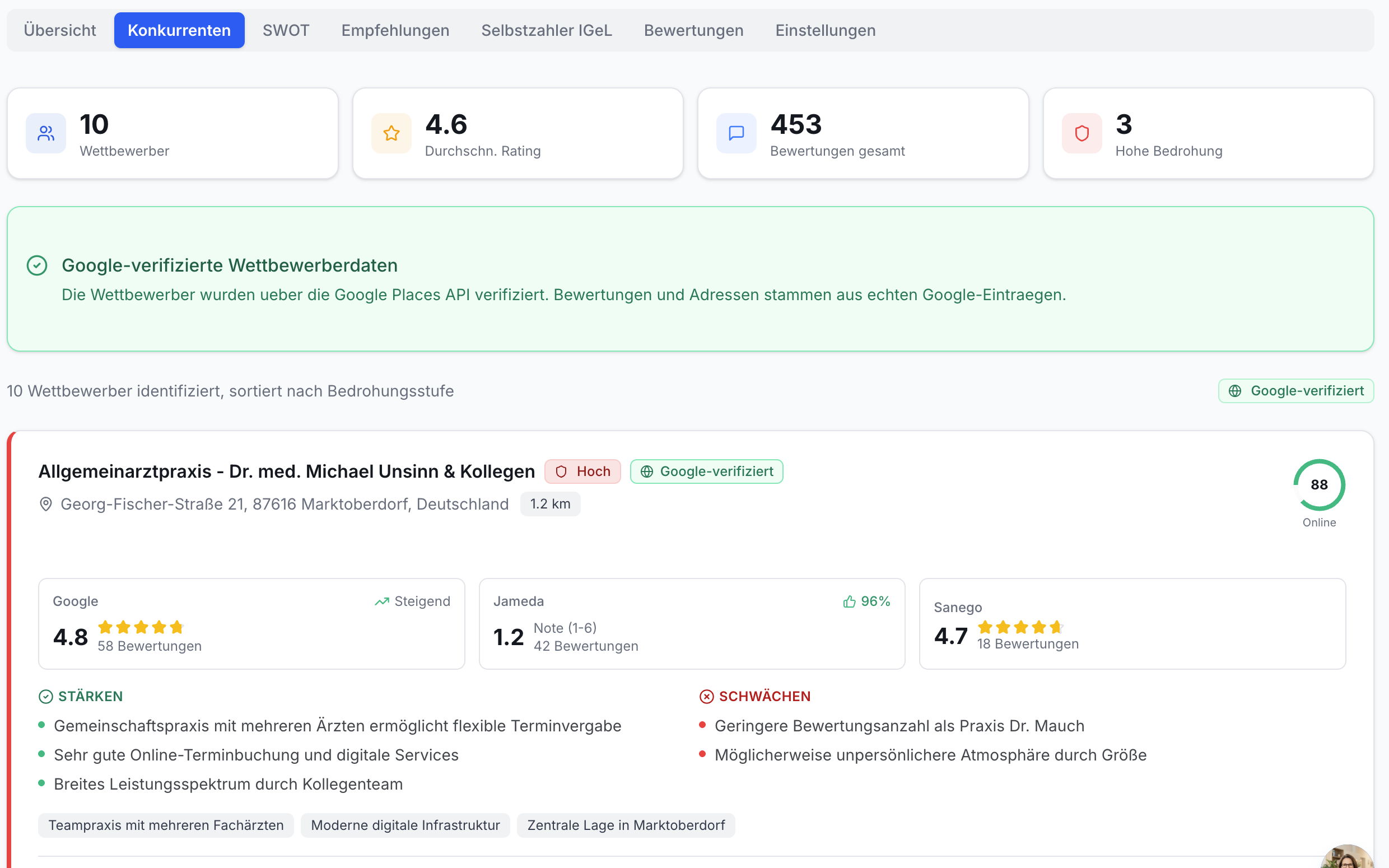Click the Sanego rating card showing 4.7
The height and width of the screenshot is (868, 1389).
pos(1132,623)
